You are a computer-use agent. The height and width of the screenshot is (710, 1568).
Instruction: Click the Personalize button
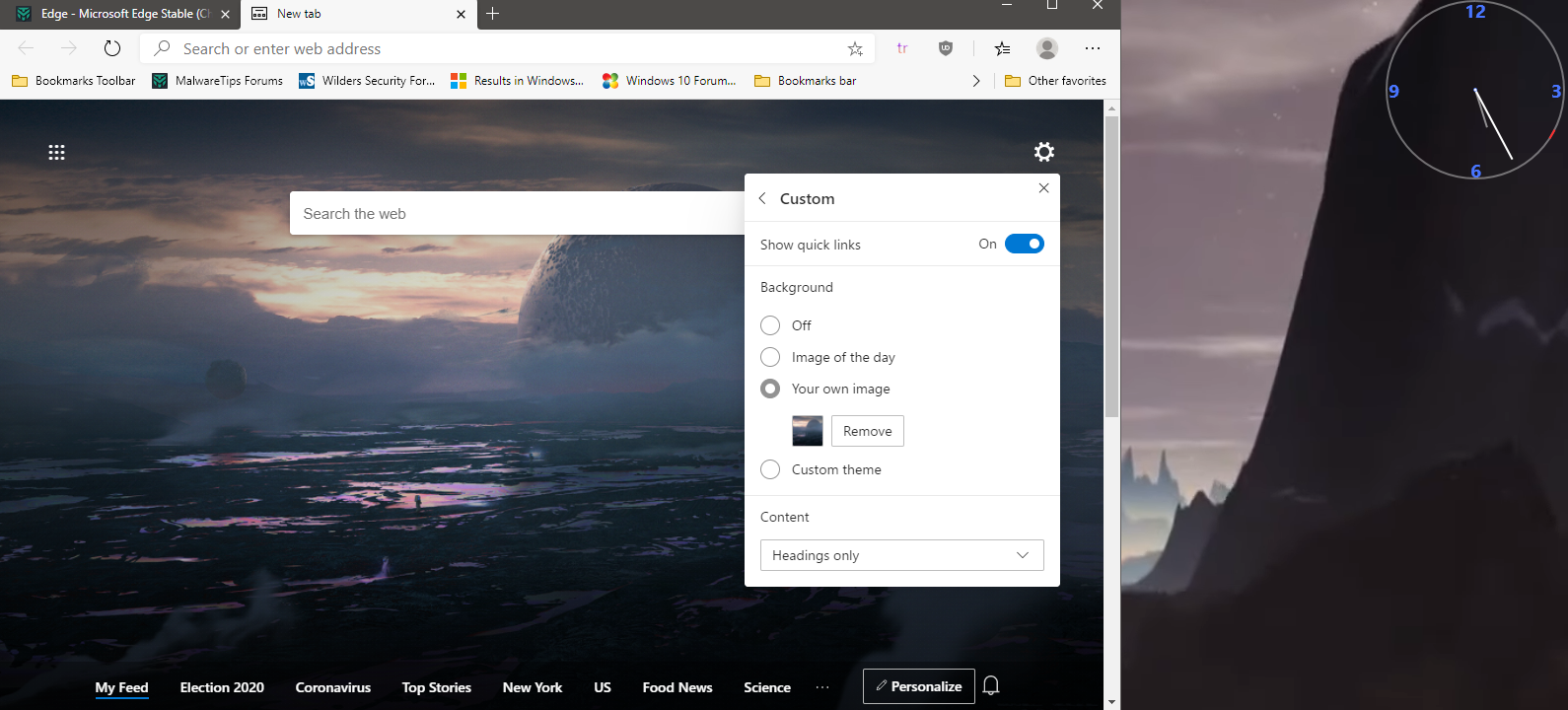click(x=918, y=686)
